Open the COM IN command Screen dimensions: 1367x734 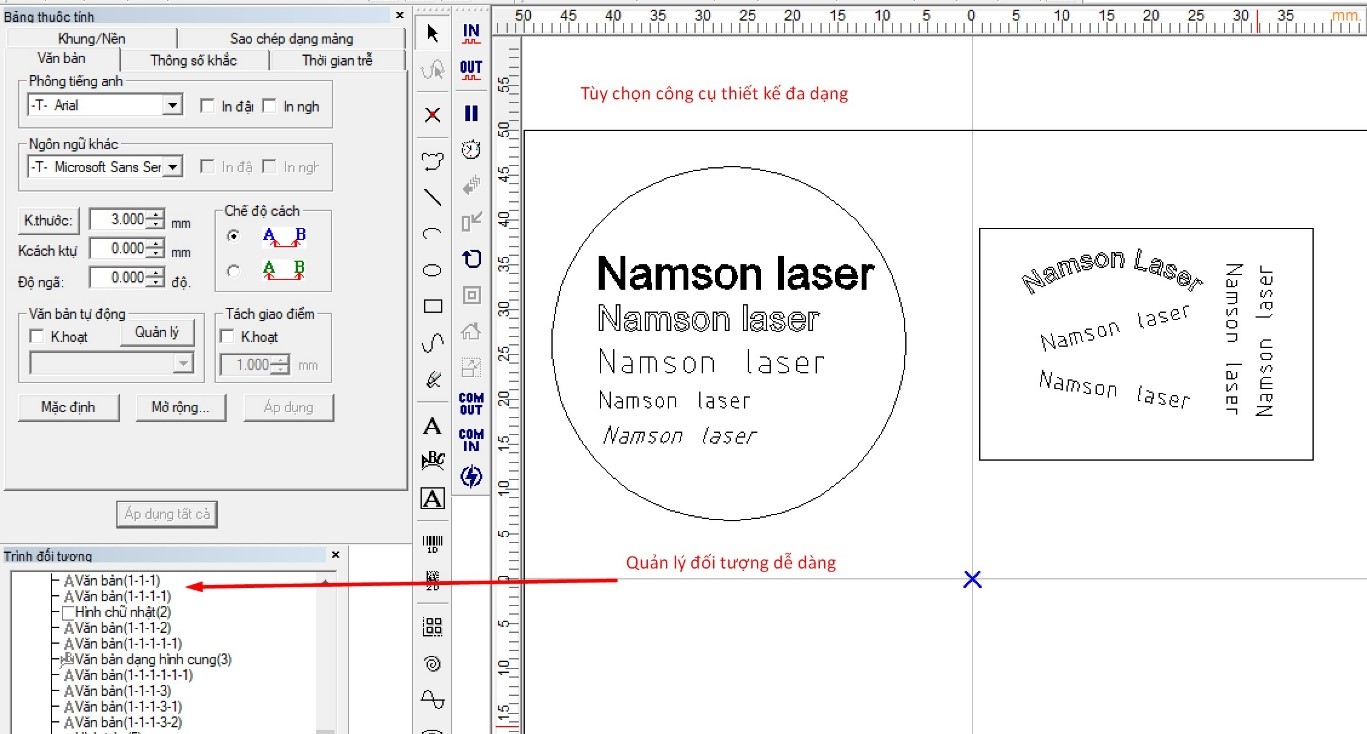pos(471,440)
